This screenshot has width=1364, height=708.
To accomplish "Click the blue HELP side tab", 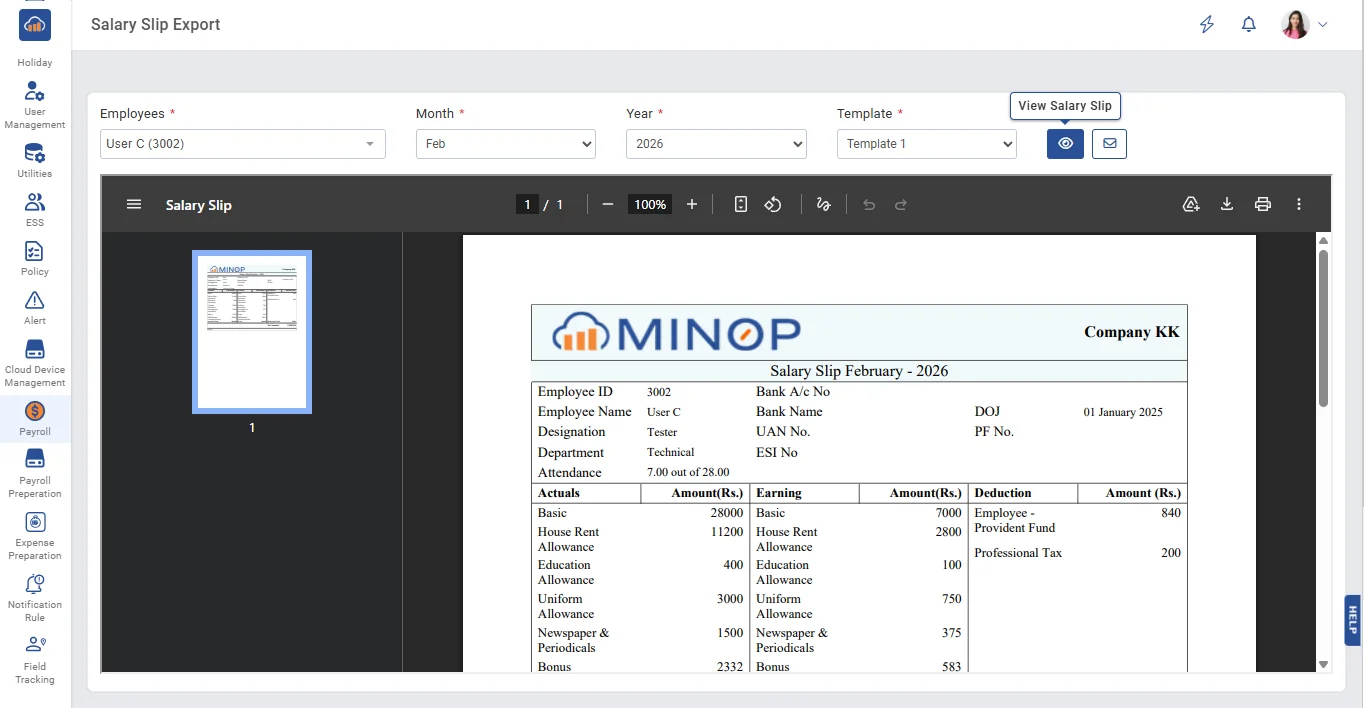I will click(1353, 620).
